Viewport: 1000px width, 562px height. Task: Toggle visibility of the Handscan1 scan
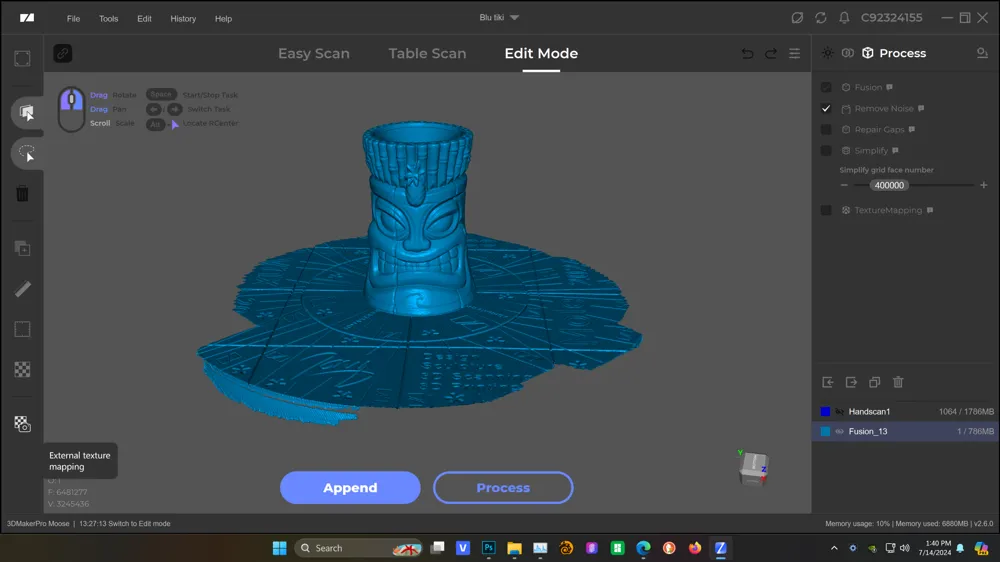840,411
